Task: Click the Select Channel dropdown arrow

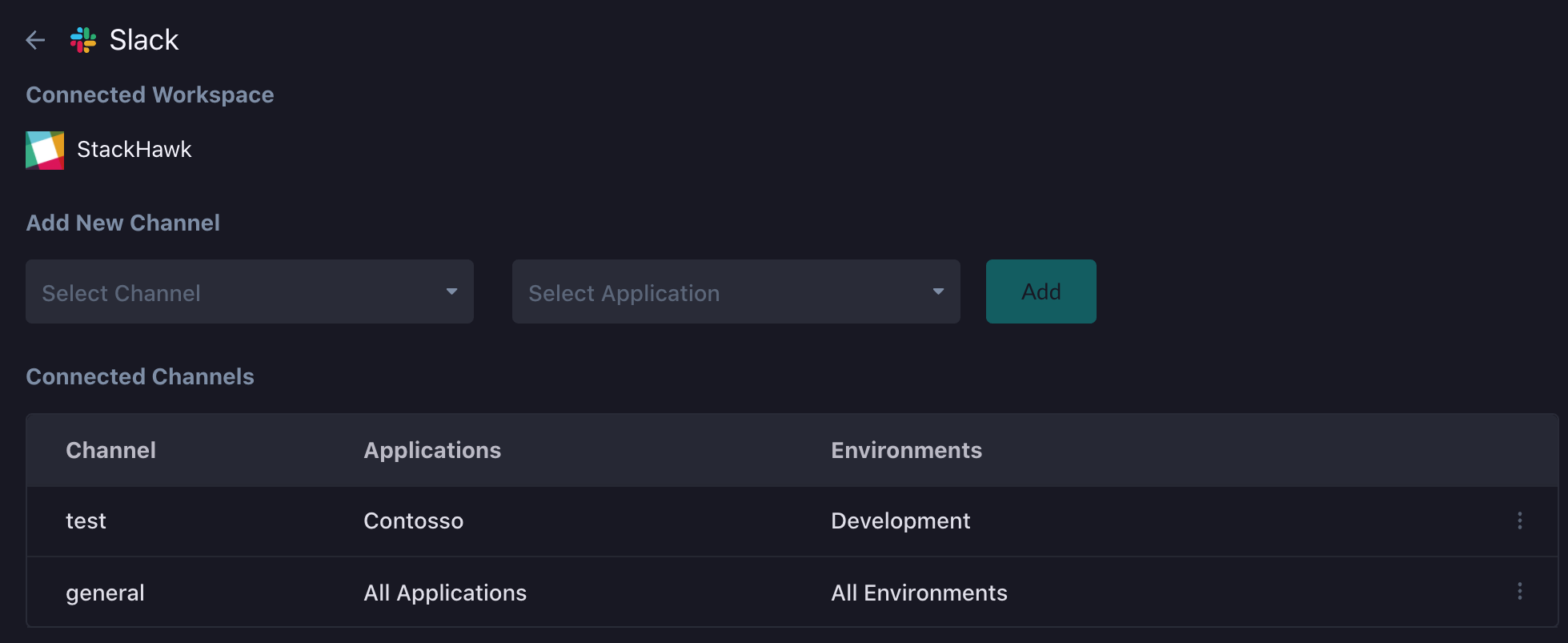Action: coord(451,291)
